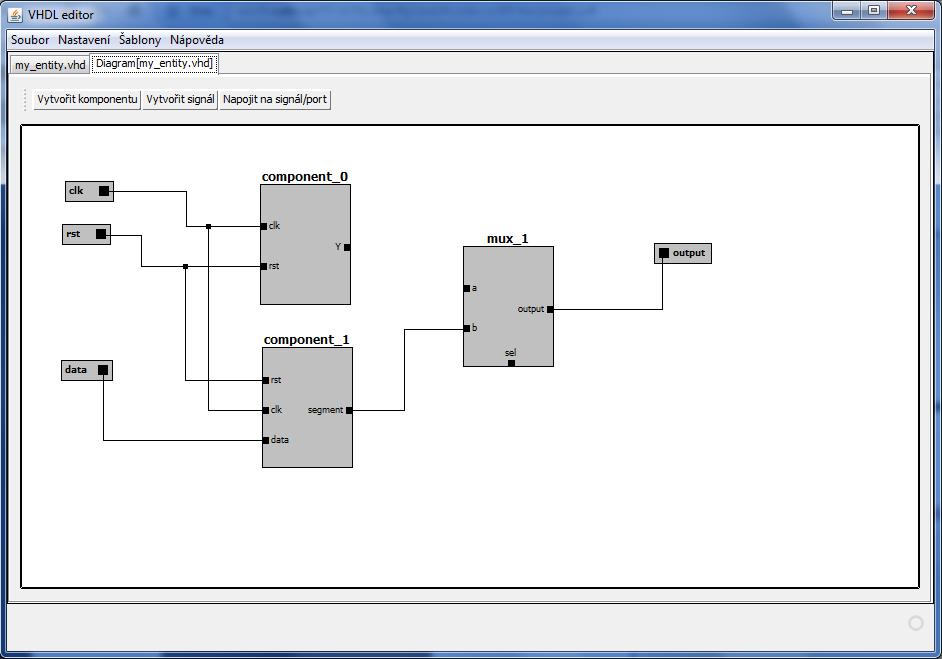Click the rst pin on component_0

[264, 267]
